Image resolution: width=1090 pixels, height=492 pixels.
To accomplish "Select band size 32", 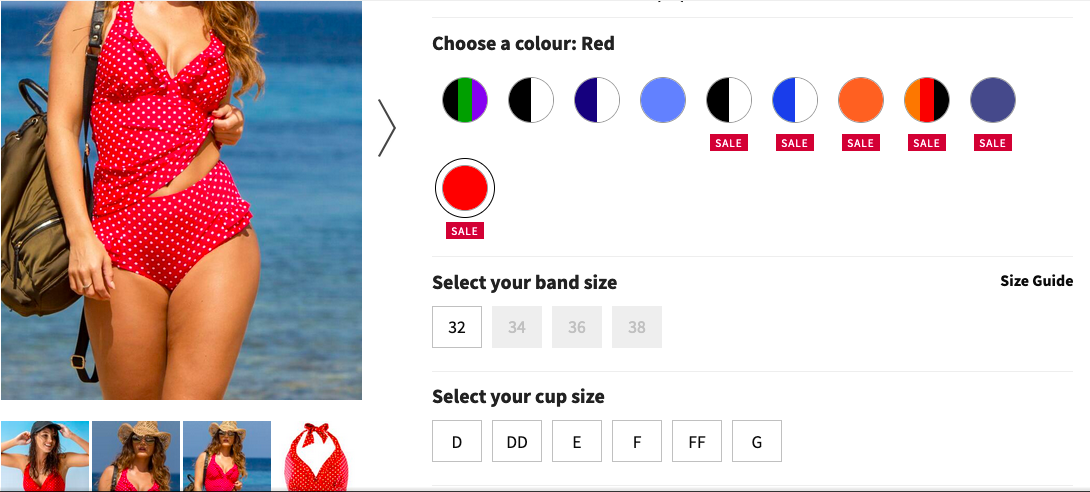I will pos(457,327).
